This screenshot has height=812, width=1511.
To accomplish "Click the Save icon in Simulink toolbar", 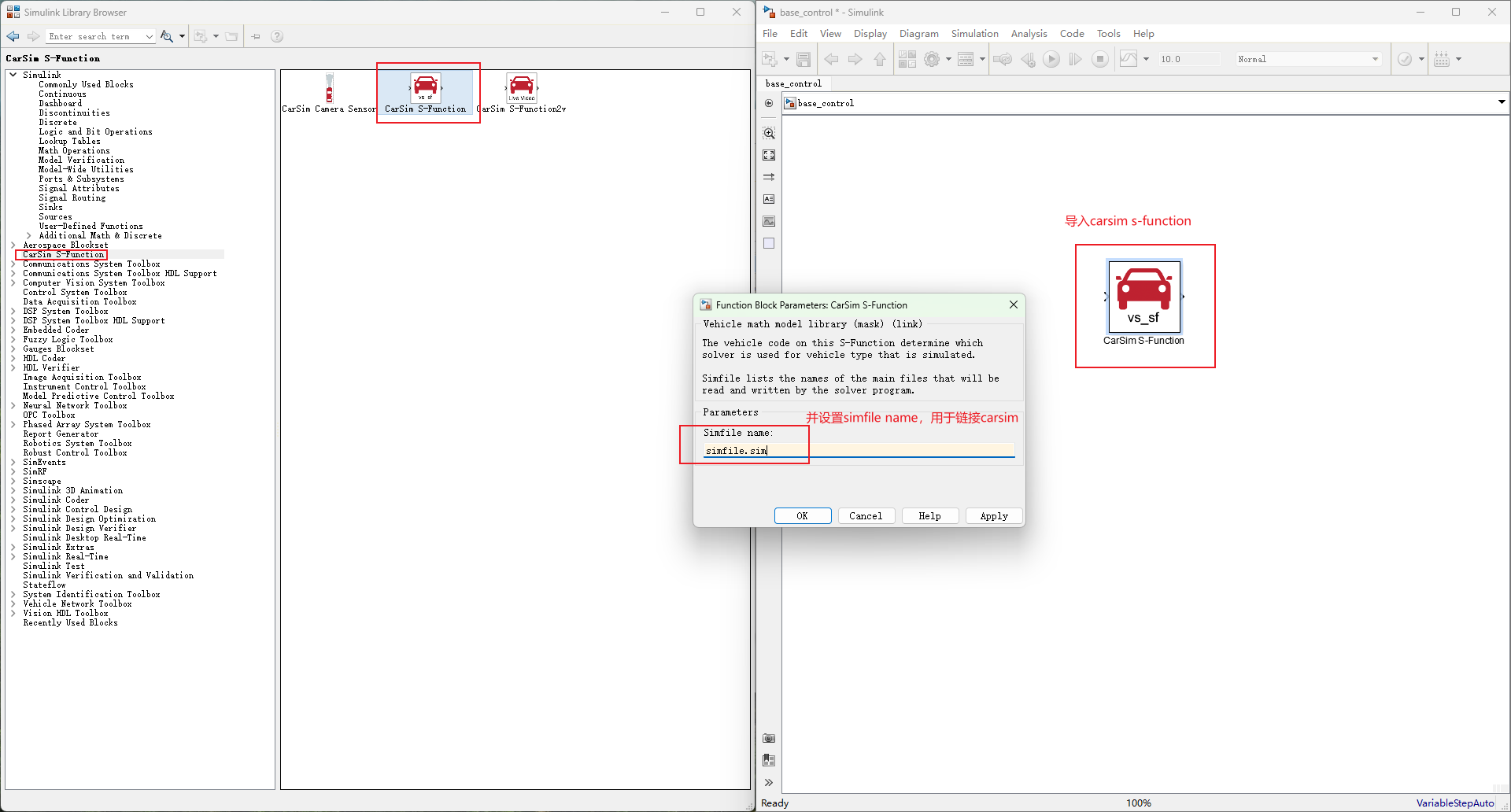I will [804, 59].
